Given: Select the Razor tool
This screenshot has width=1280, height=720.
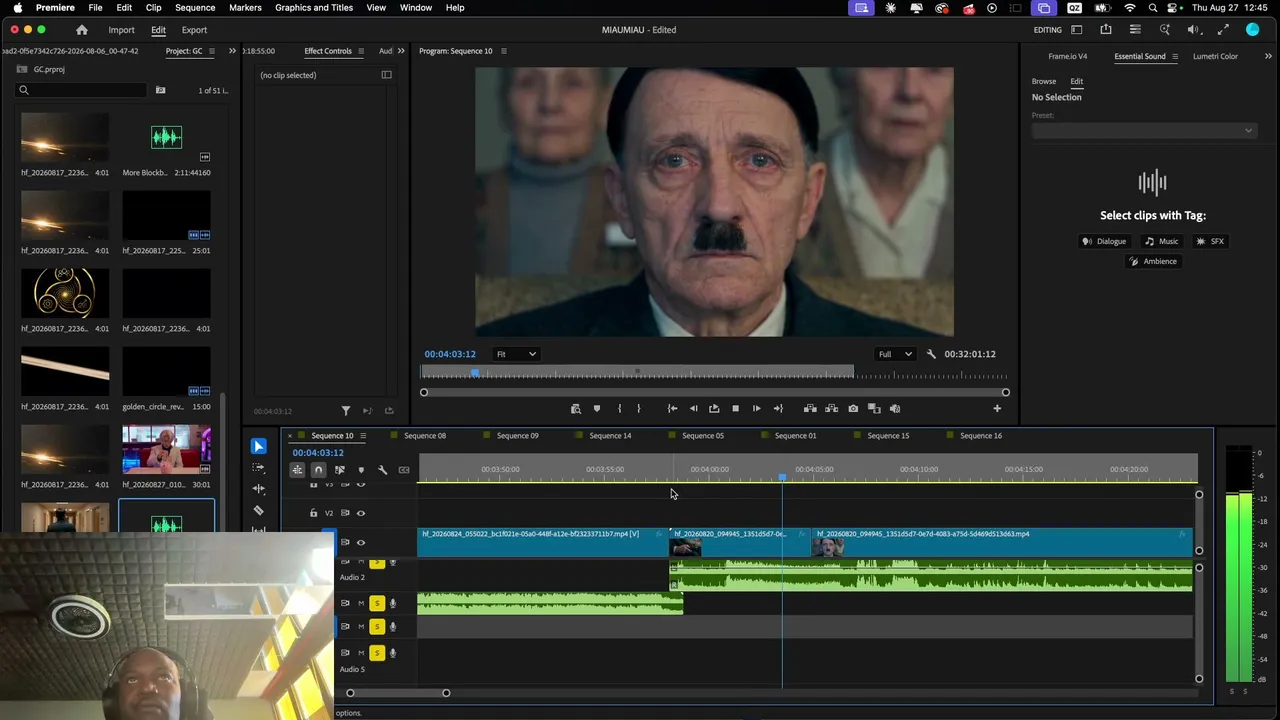Looking at the screenshot, I should pyautogui.click(x=259, y=511).
